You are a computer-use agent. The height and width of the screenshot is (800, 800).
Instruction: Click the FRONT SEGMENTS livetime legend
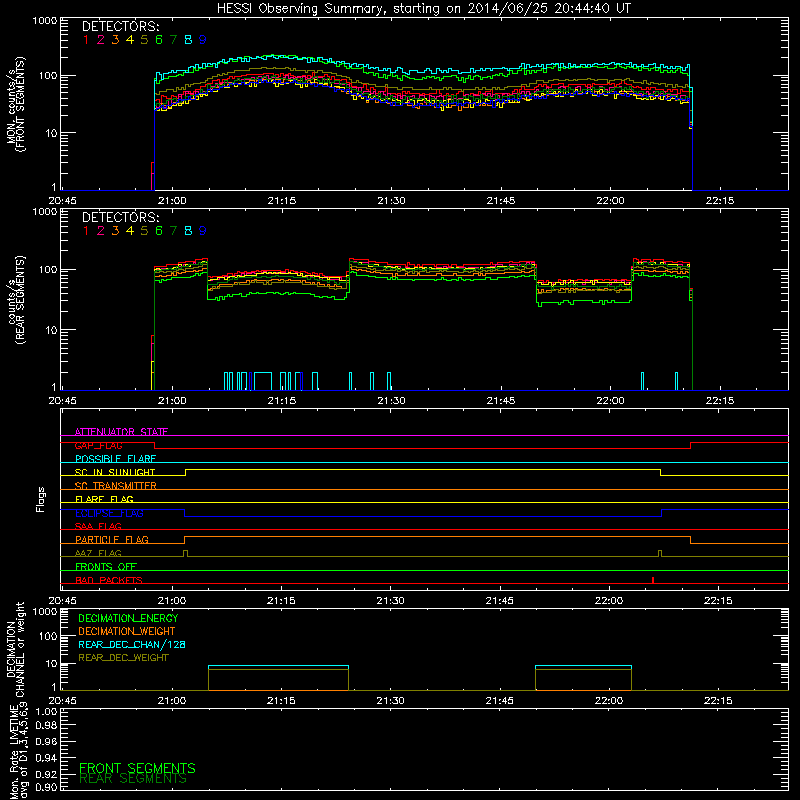pos(137,768)
